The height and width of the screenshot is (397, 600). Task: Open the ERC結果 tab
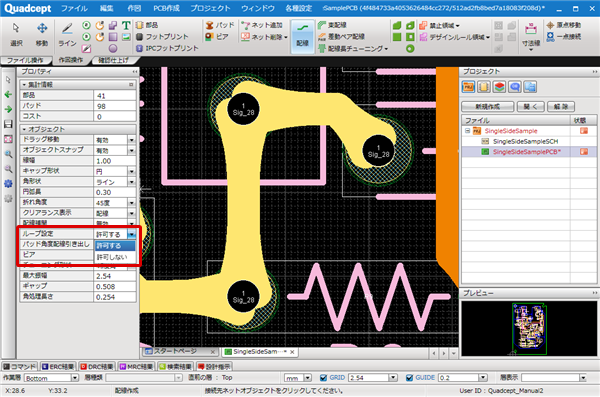58,367
